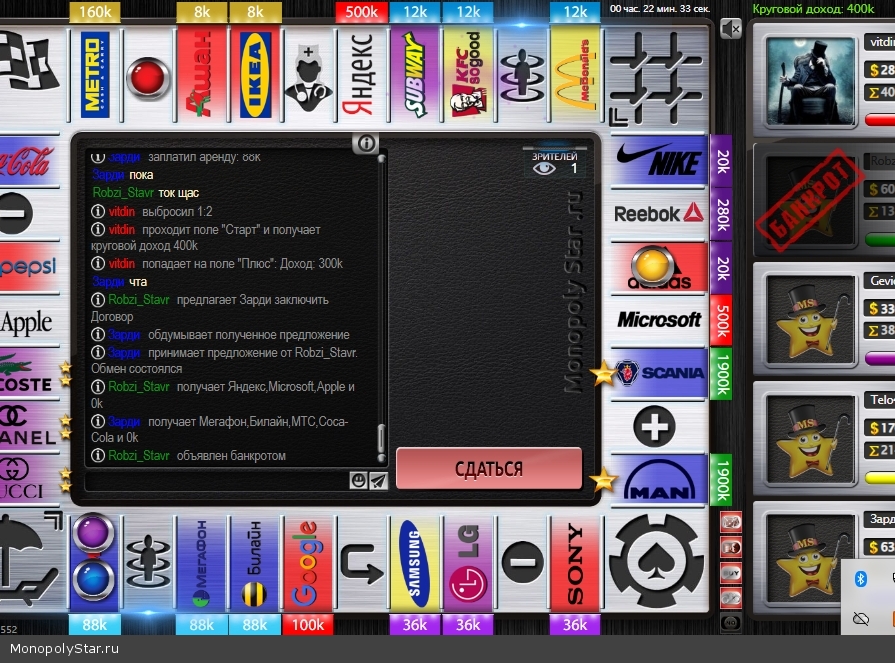Open the emoji smiley picker in chat
The width and height of the screenshot is (895, 663).
point(358,481)
